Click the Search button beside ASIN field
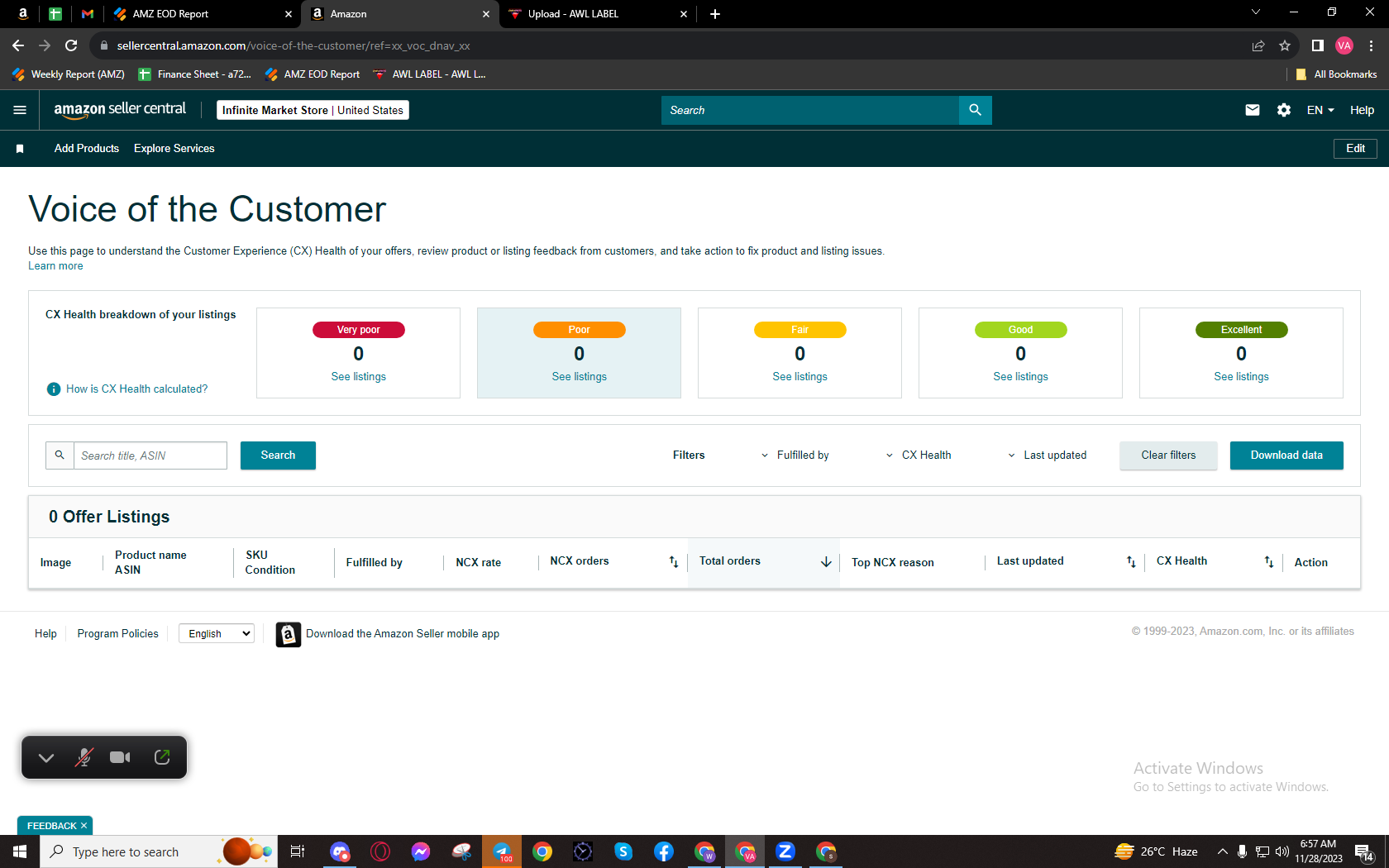Viewport: 1389px width, 868px height. [278, 455]
